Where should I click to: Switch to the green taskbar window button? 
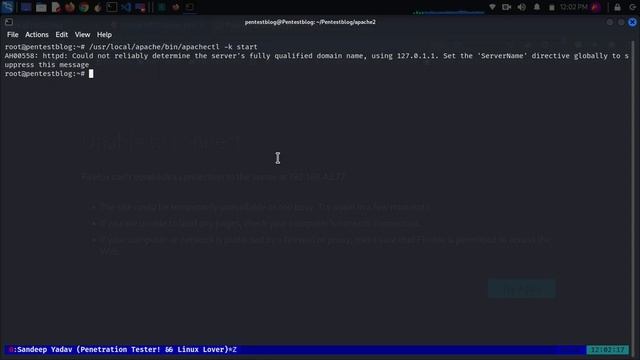point(162,7)
